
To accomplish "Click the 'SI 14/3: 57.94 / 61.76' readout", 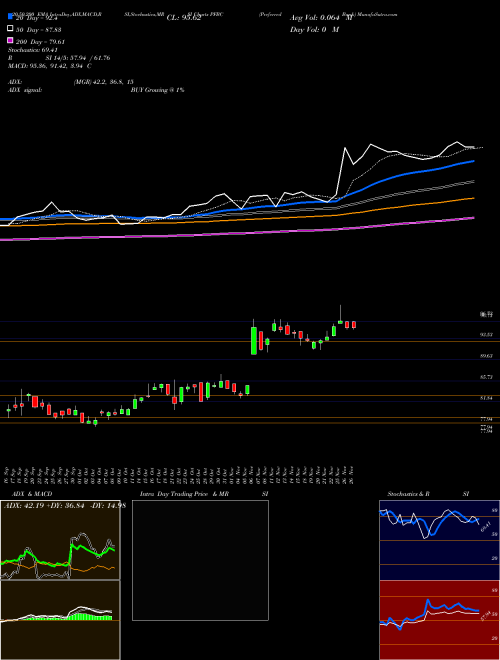I will click(x=78, y=58).
